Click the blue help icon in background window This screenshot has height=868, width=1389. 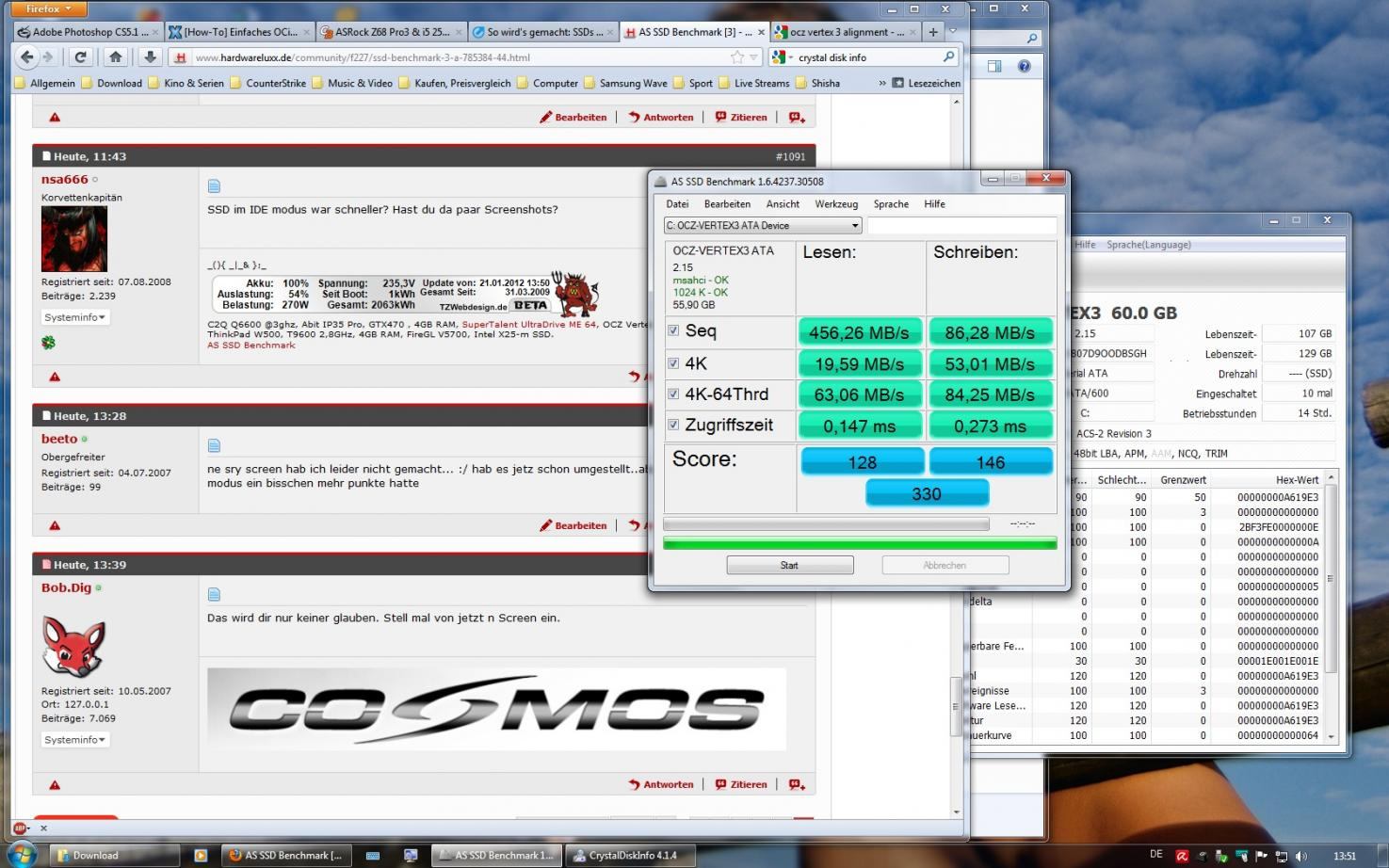(1024, 66)
